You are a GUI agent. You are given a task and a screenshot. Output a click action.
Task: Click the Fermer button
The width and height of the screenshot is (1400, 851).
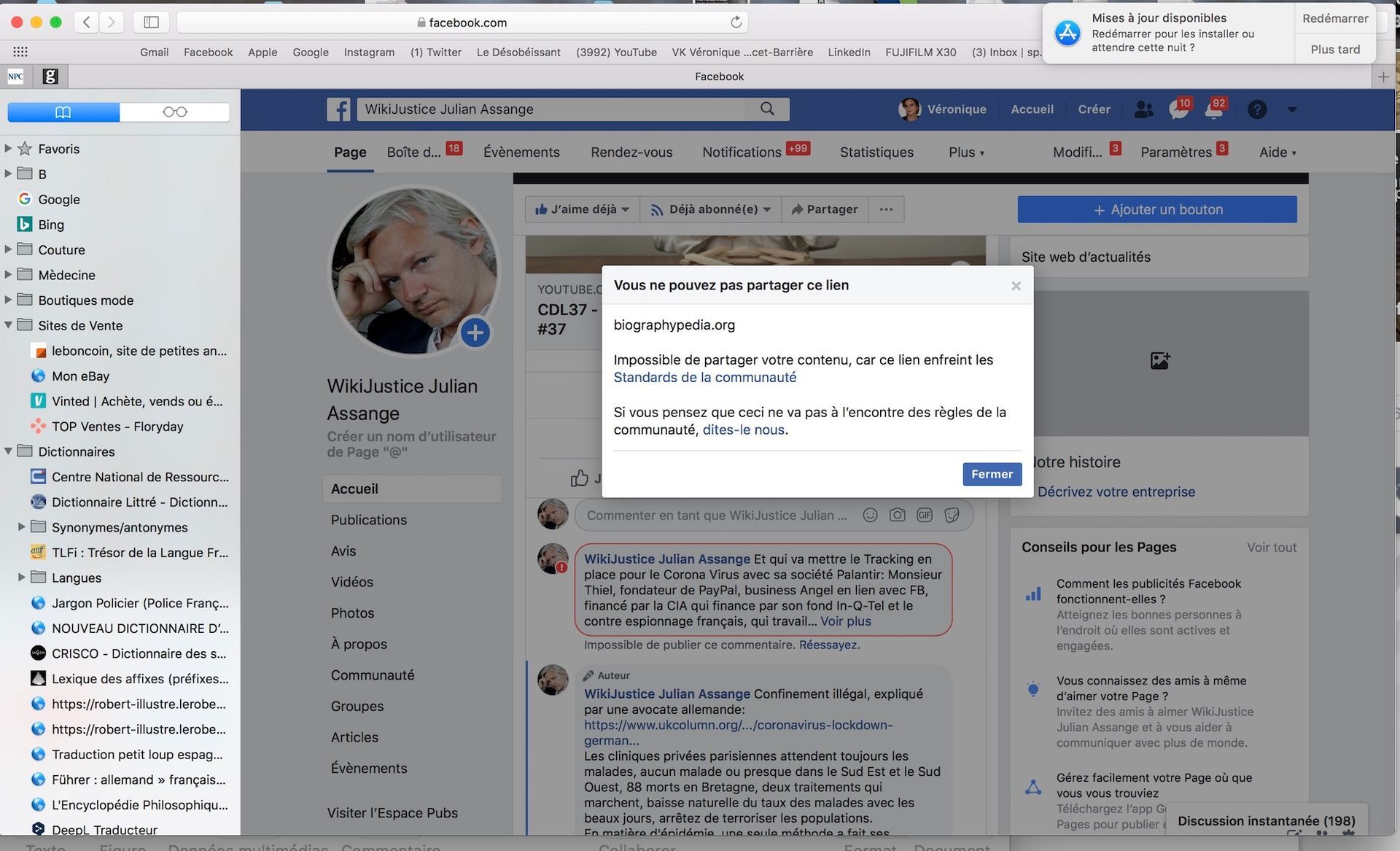point(992,474)
